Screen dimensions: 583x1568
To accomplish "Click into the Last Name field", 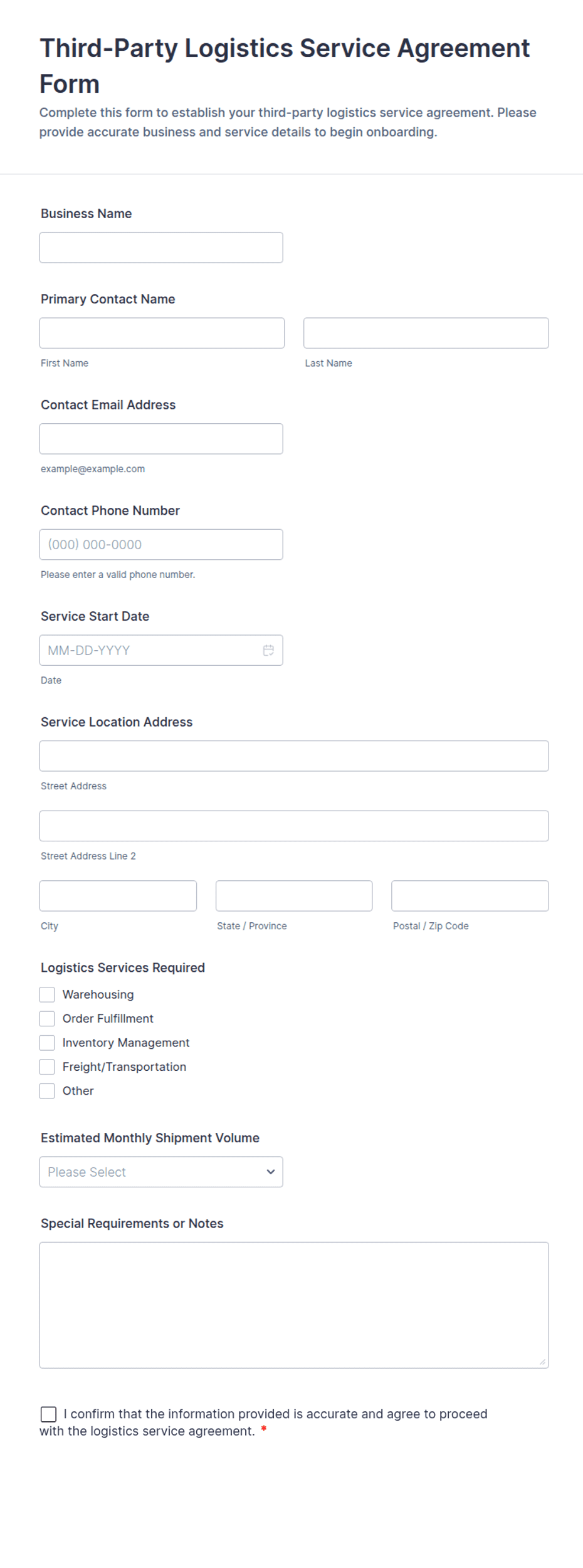I will (x=426, y=333).
